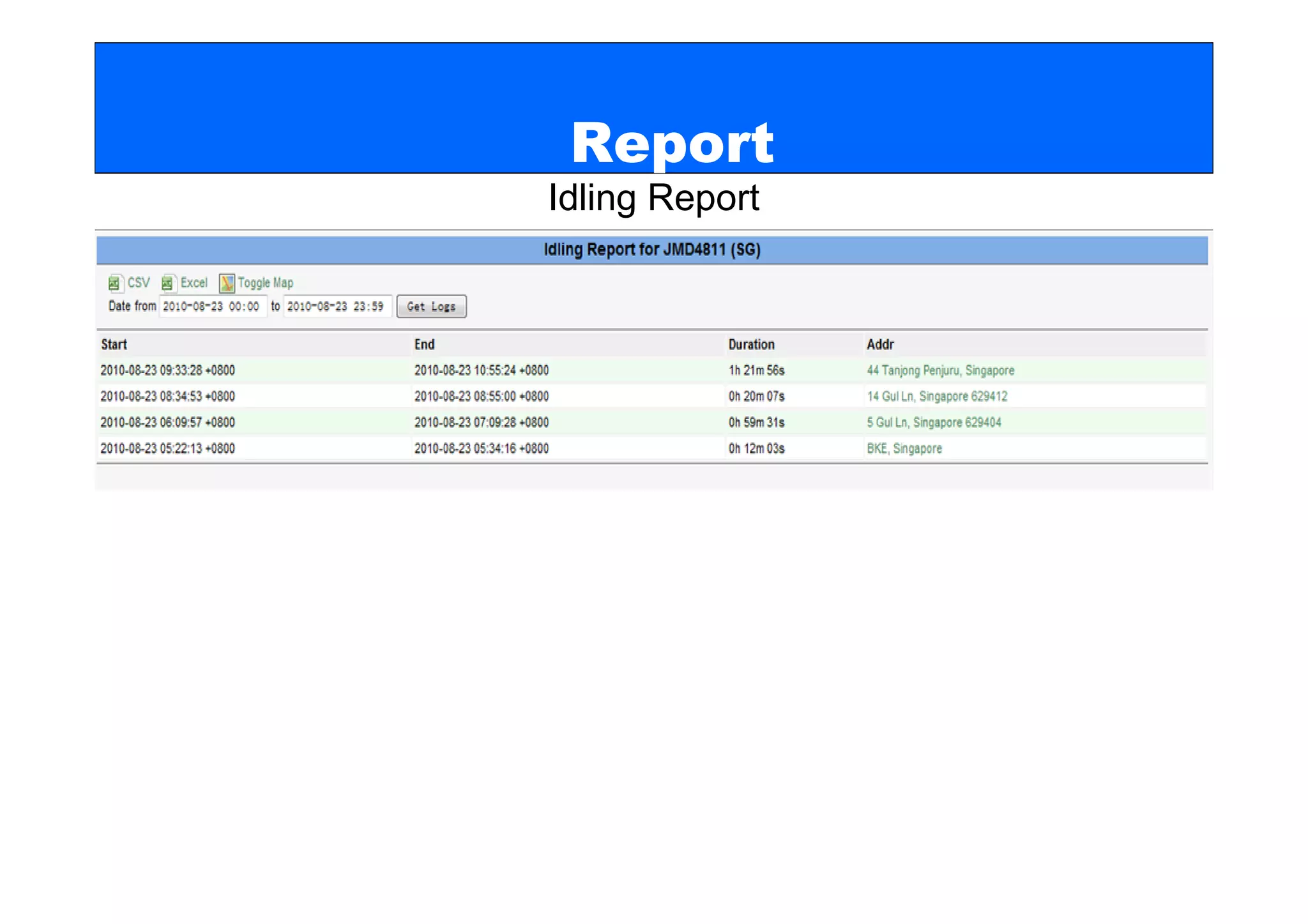Select start time 2010-08-23 05:22:13 +0800

(x=168, y=448)
